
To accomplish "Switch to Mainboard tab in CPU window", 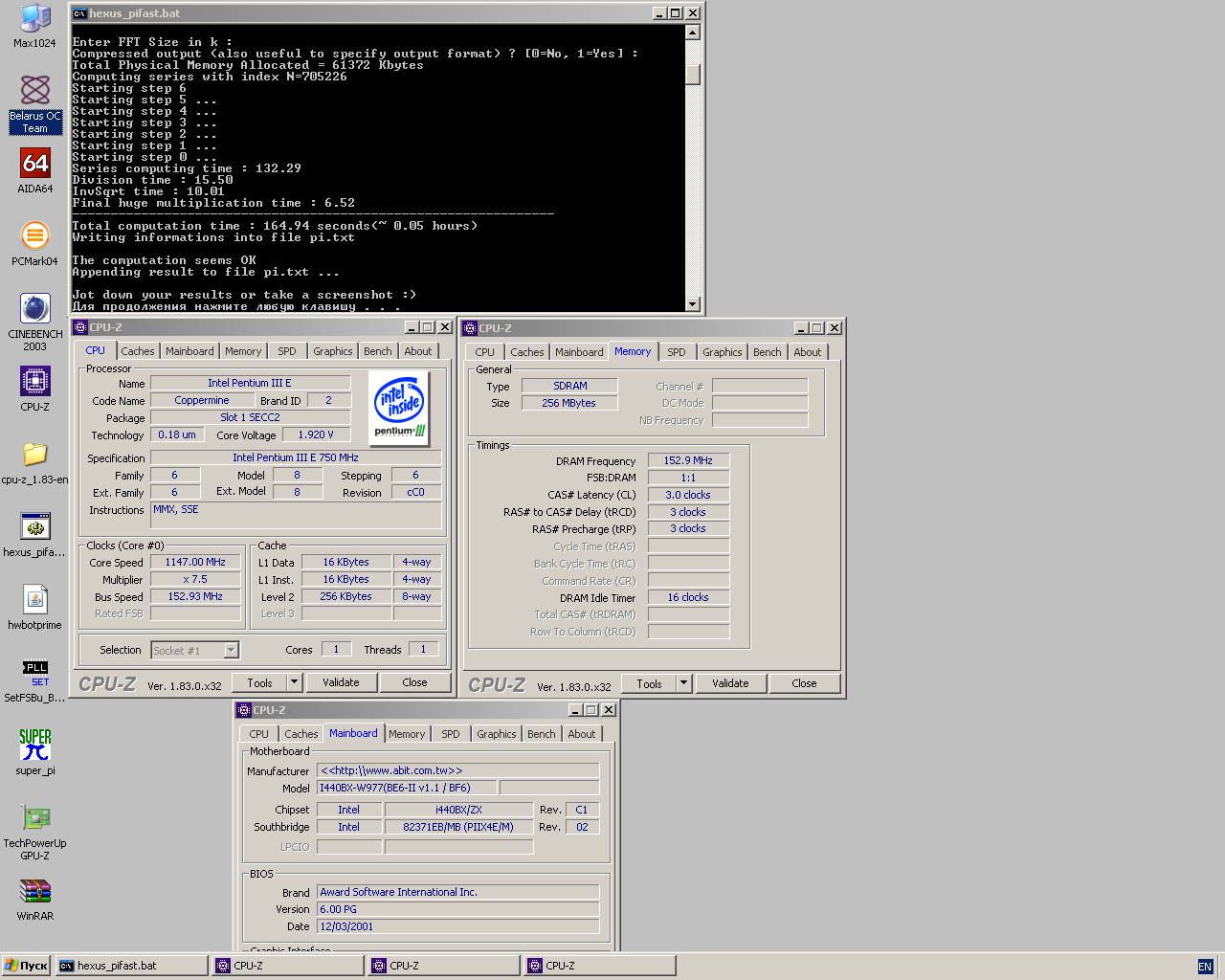I will pos(189,351).
